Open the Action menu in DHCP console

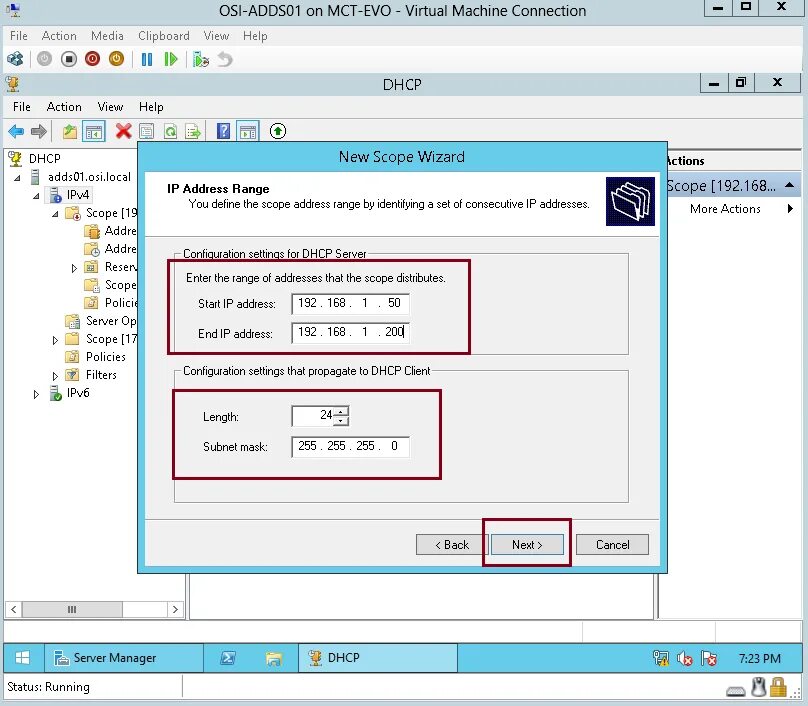pos(63,106)
